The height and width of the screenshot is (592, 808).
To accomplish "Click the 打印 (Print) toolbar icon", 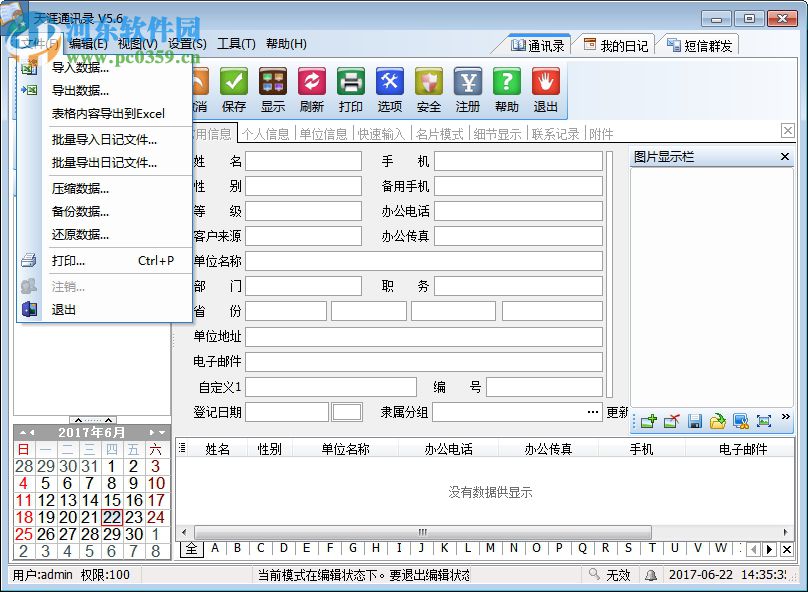I will (350, 80).
